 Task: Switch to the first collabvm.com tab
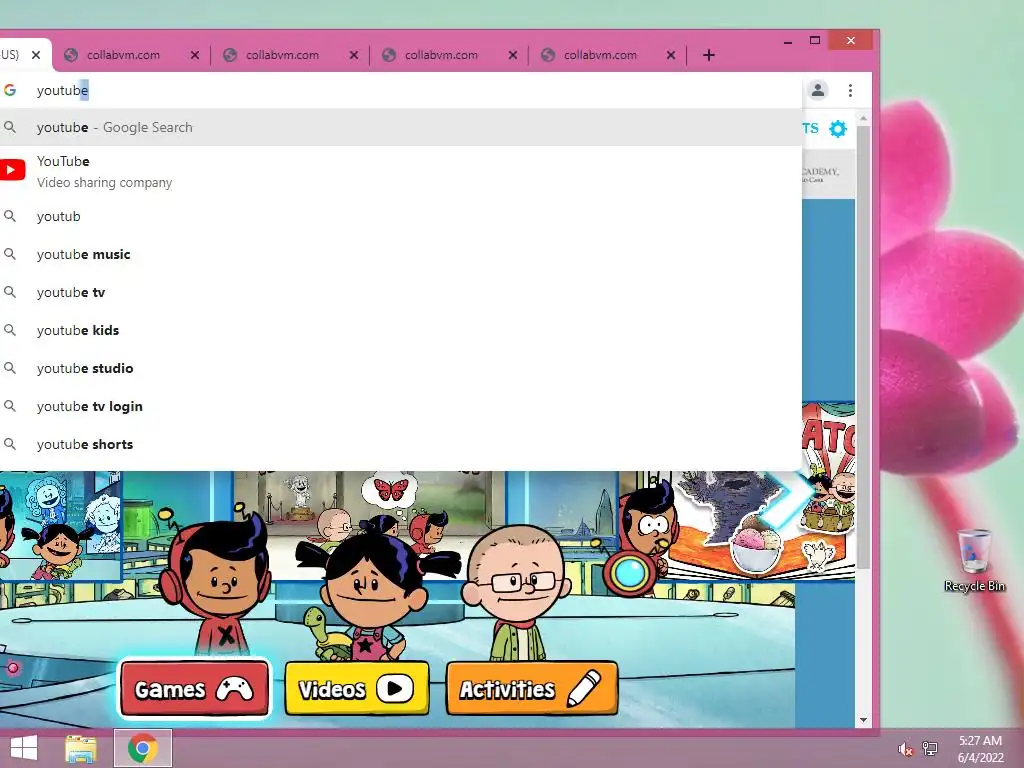click(x=123, y=56)
